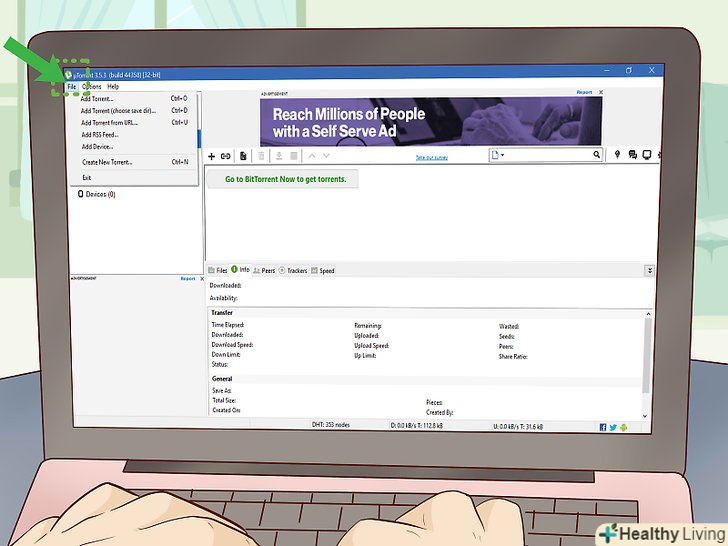Choose Add Torrent... from File menu
The height and width of the screenshot is (546, 728).
[x=134, y=99]
